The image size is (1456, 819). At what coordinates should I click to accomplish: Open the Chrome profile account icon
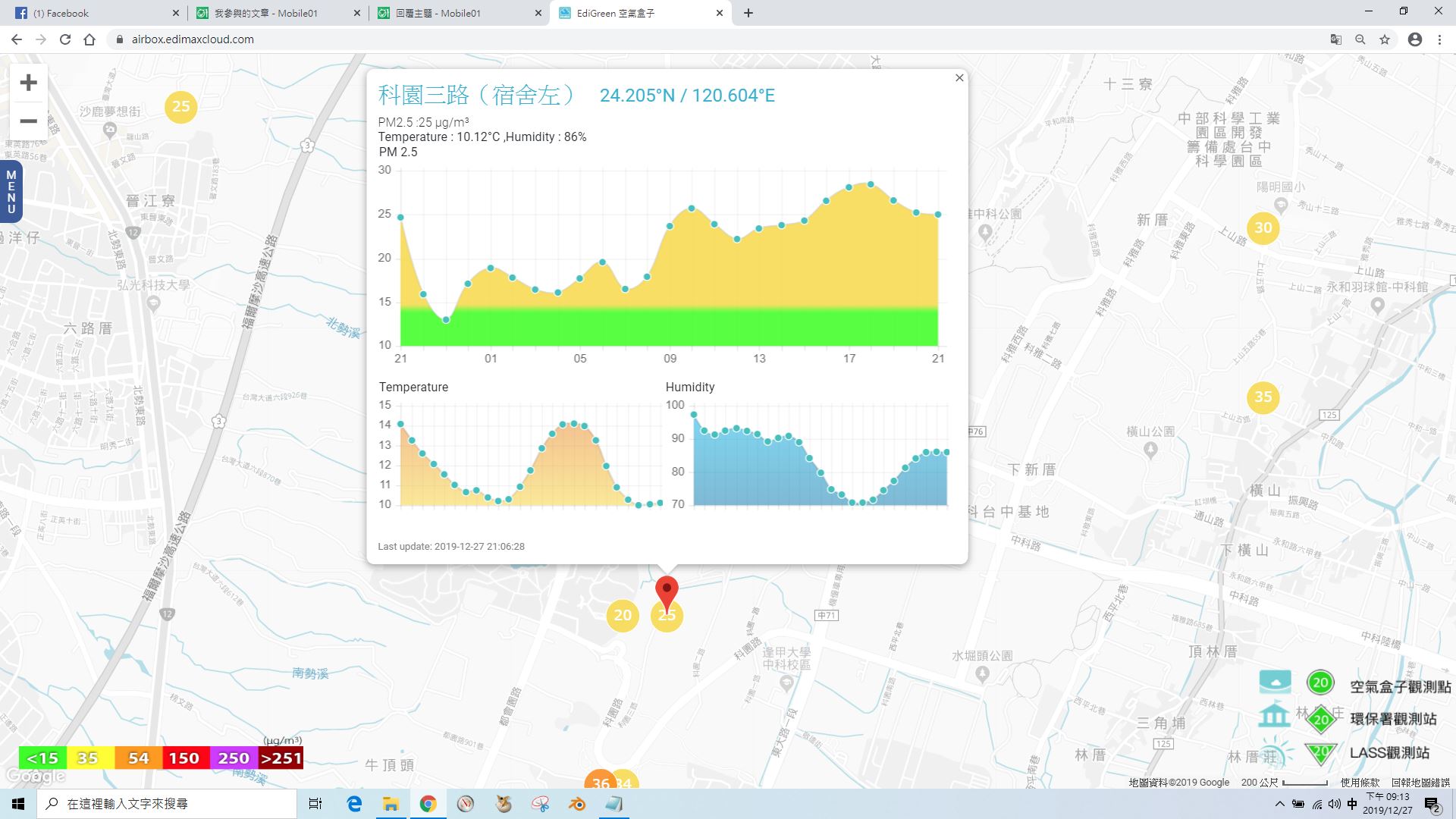tap(1415, 39)
